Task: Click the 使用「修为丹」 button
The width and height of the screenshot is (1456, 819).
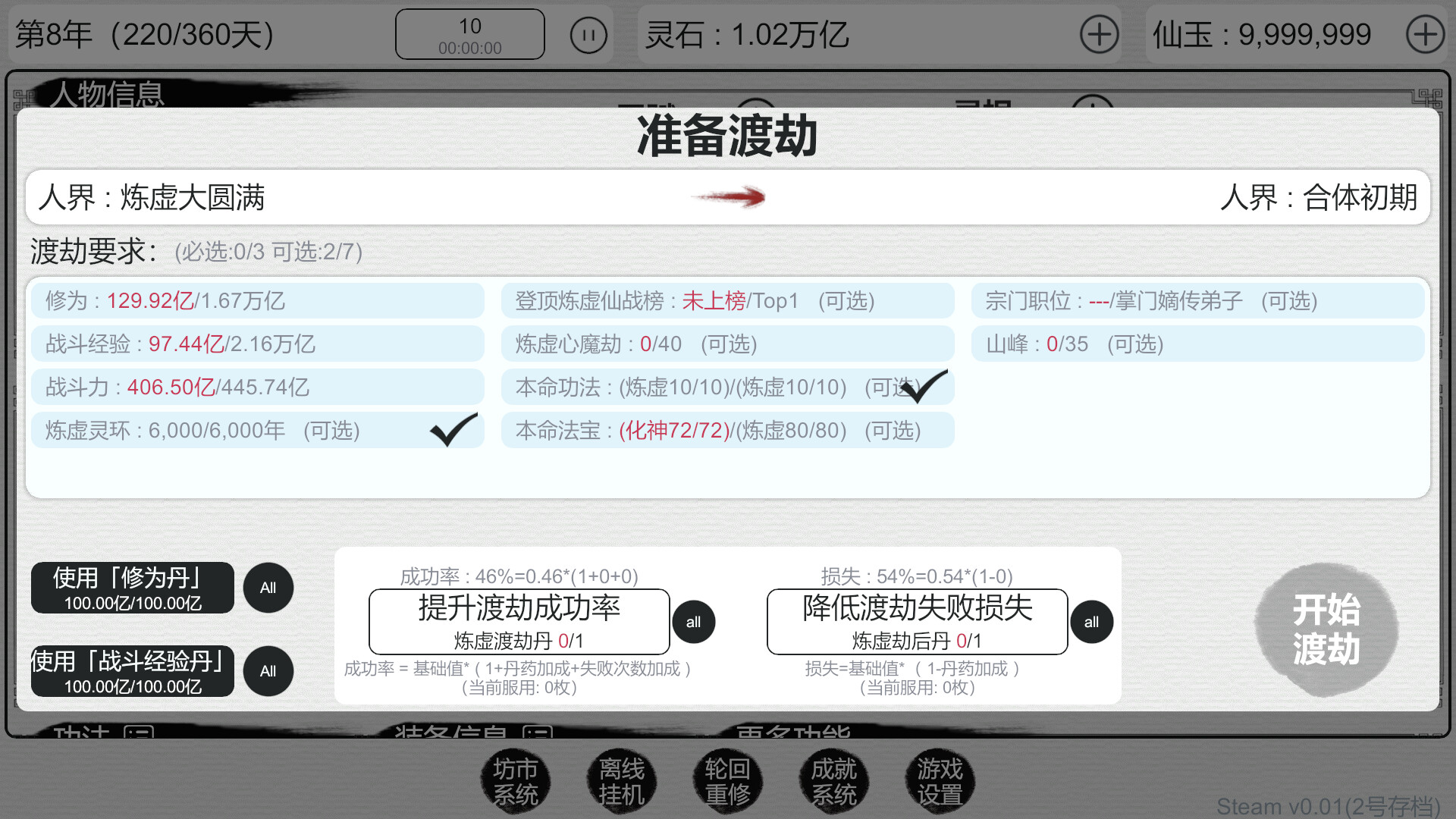Action: [132, 588]
